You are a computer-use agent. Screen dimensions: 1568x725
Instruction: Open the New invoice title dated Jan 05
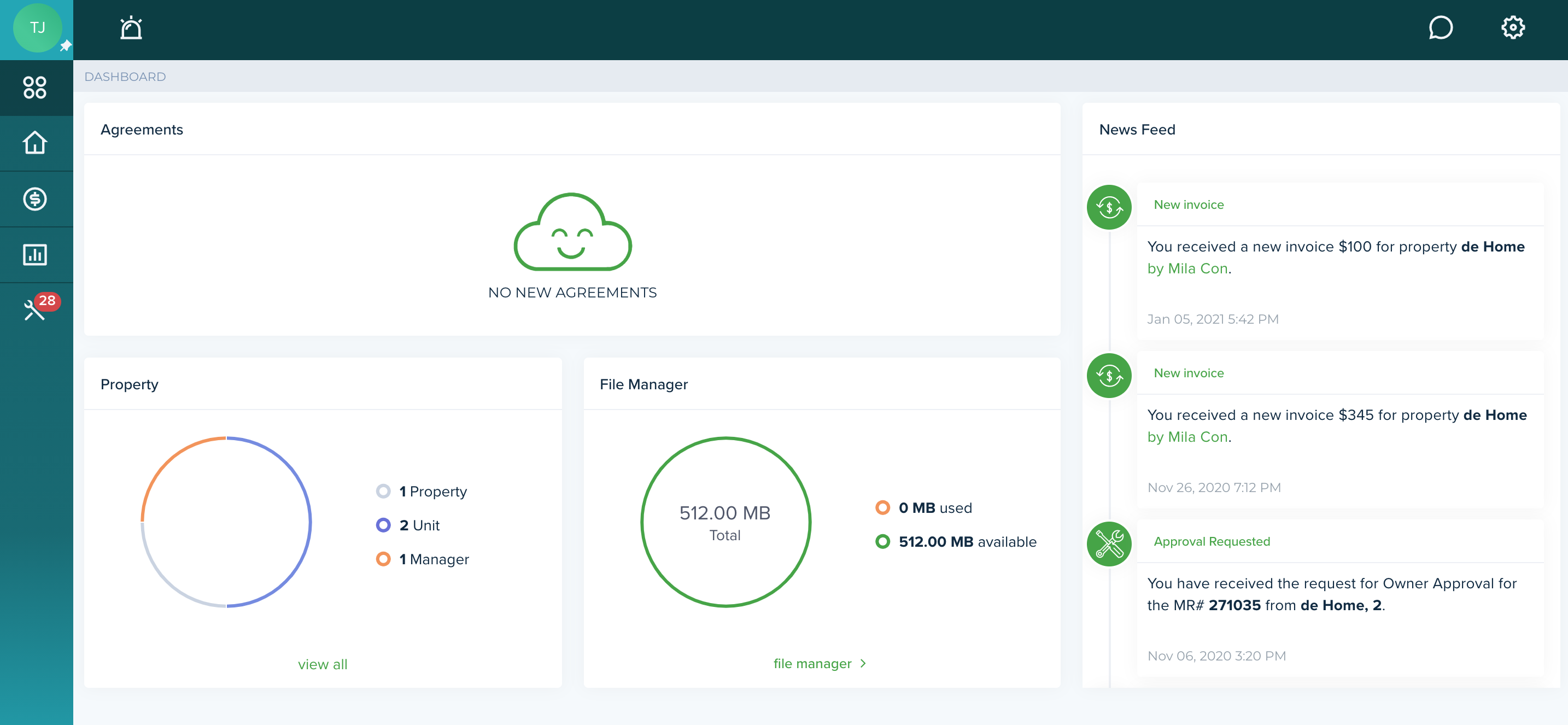click(x=1188, y=204)
